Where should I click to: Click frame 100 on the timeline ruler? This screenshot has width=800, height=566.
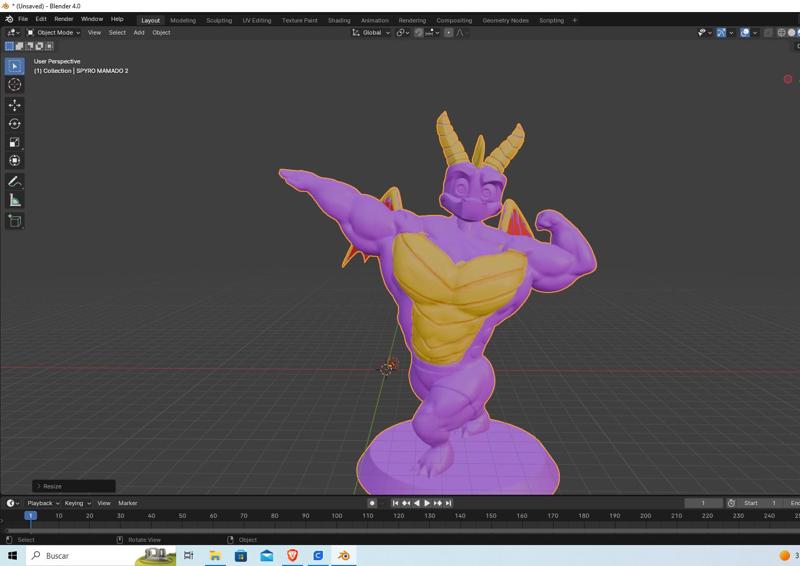click(337, 516)
